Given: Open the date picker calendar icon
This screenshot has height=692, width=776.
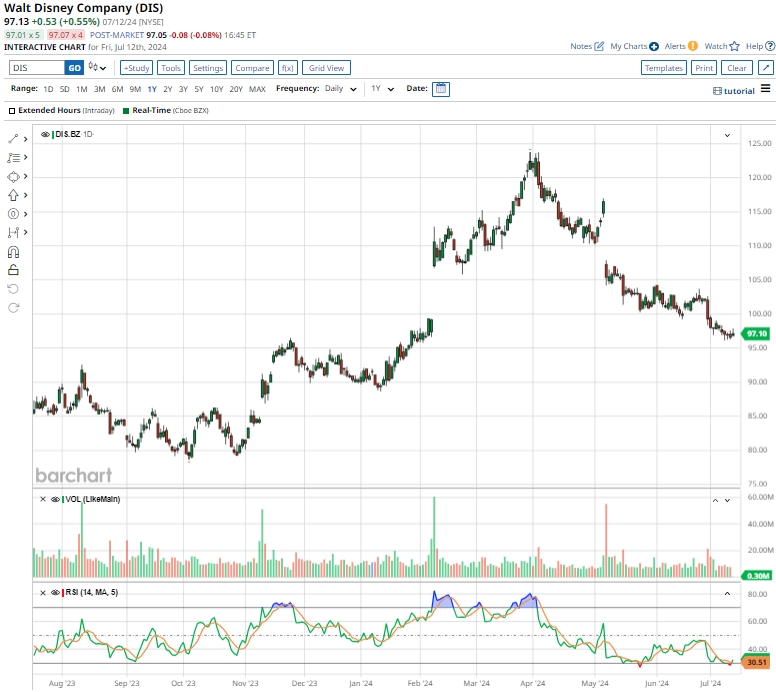Looking at the screenshot, I should pos(441,89).
